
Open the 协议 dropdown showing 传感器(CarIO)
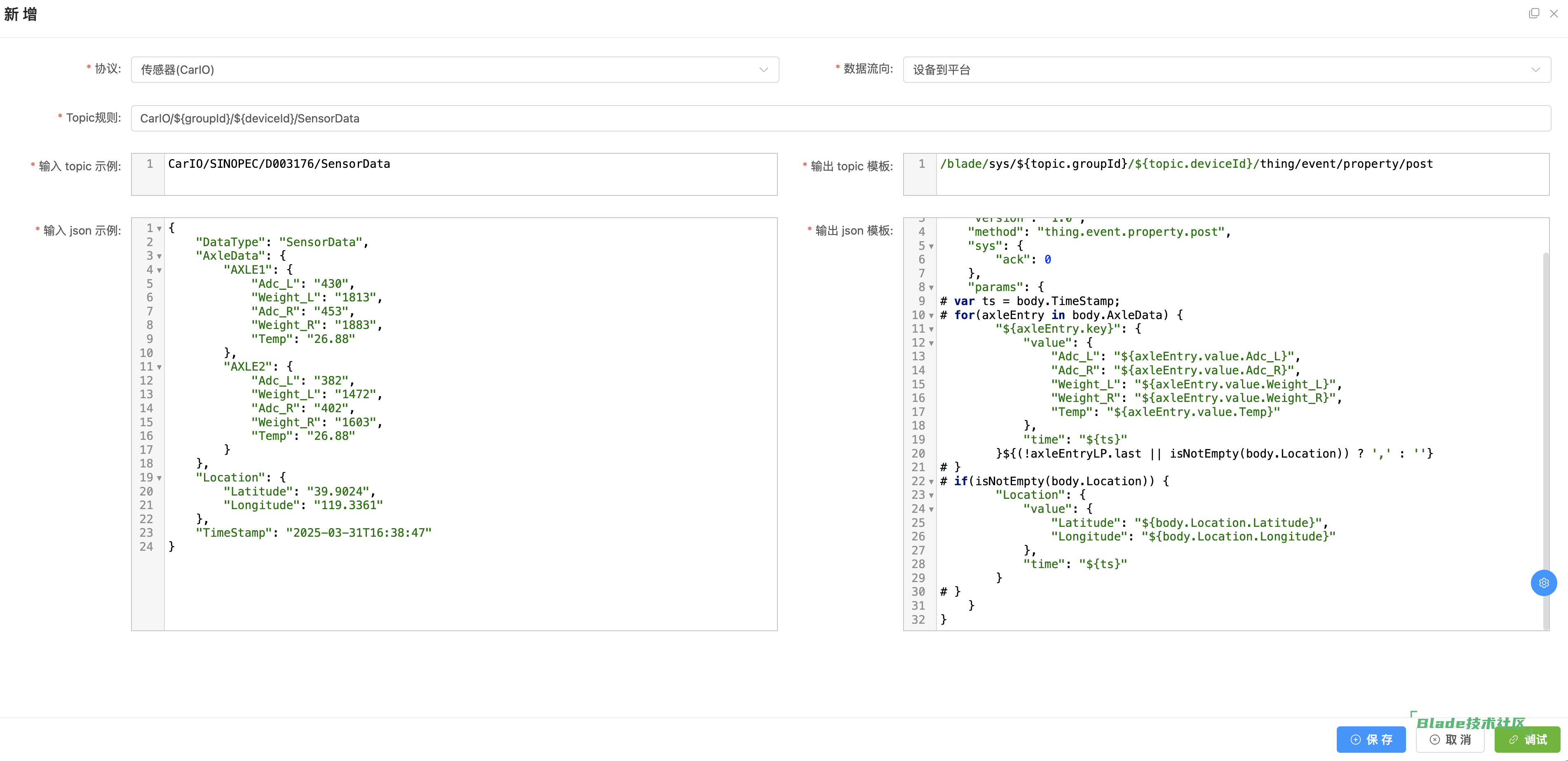[455, 70]
